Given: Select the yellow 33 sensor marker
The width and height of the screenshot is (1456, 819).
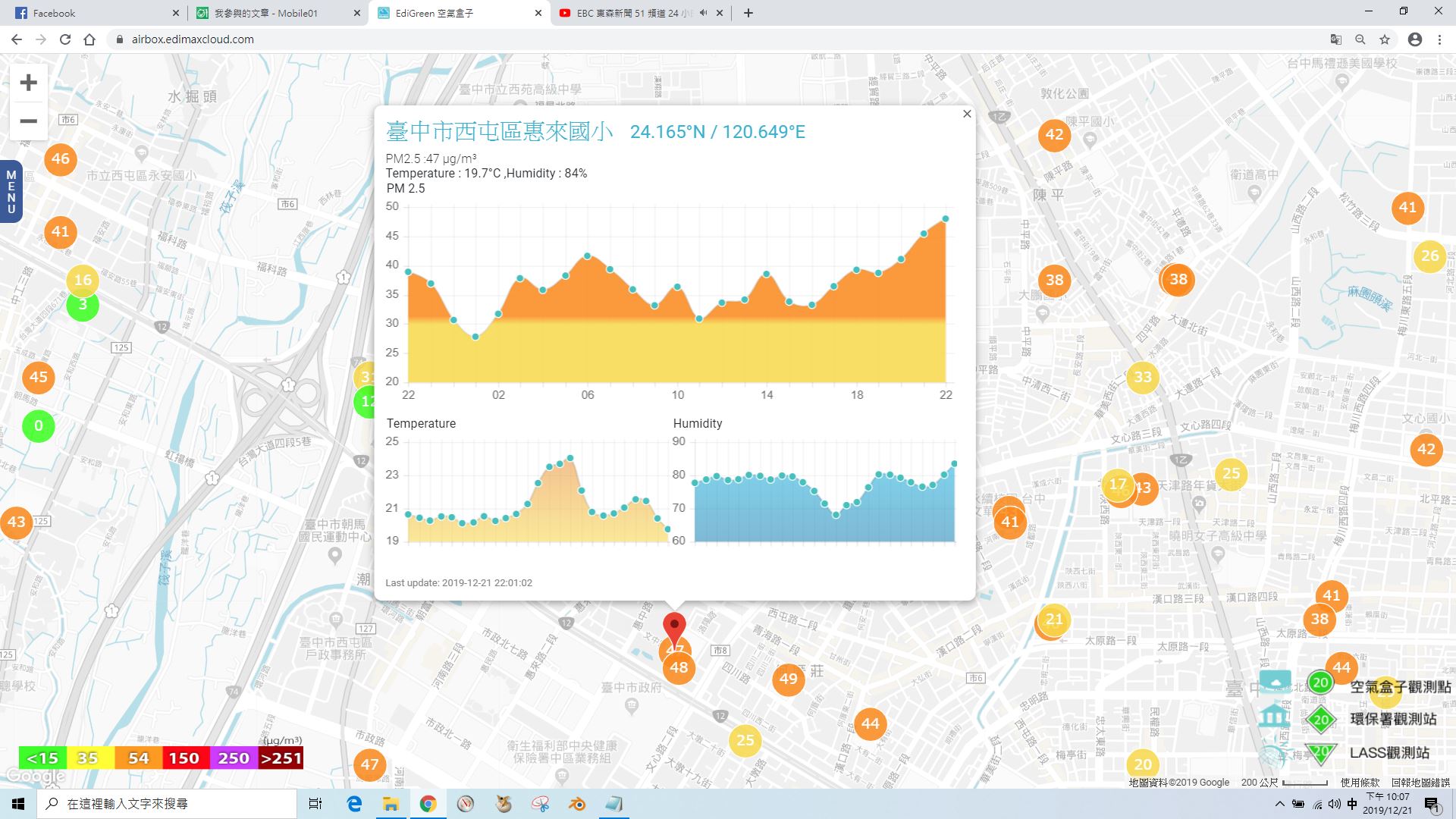Looking at the screenshot, I should [x=1143, y=377].
